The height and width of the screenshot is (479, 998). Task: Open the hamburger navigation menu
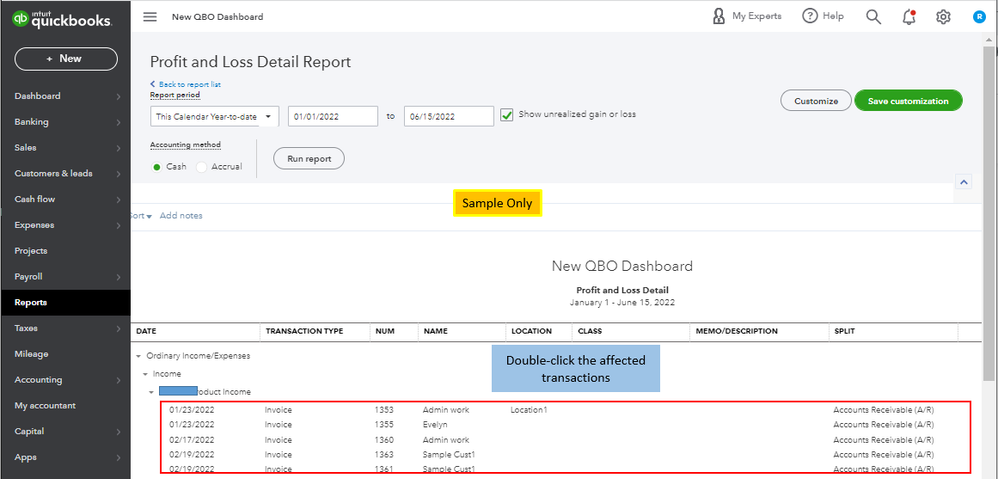[150, 17]
